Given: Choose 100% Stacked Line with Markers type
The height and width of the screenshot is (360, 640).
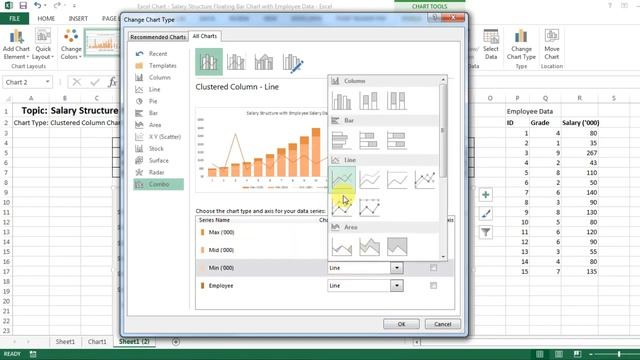Looking at the screenshot, I should [369, 207].
